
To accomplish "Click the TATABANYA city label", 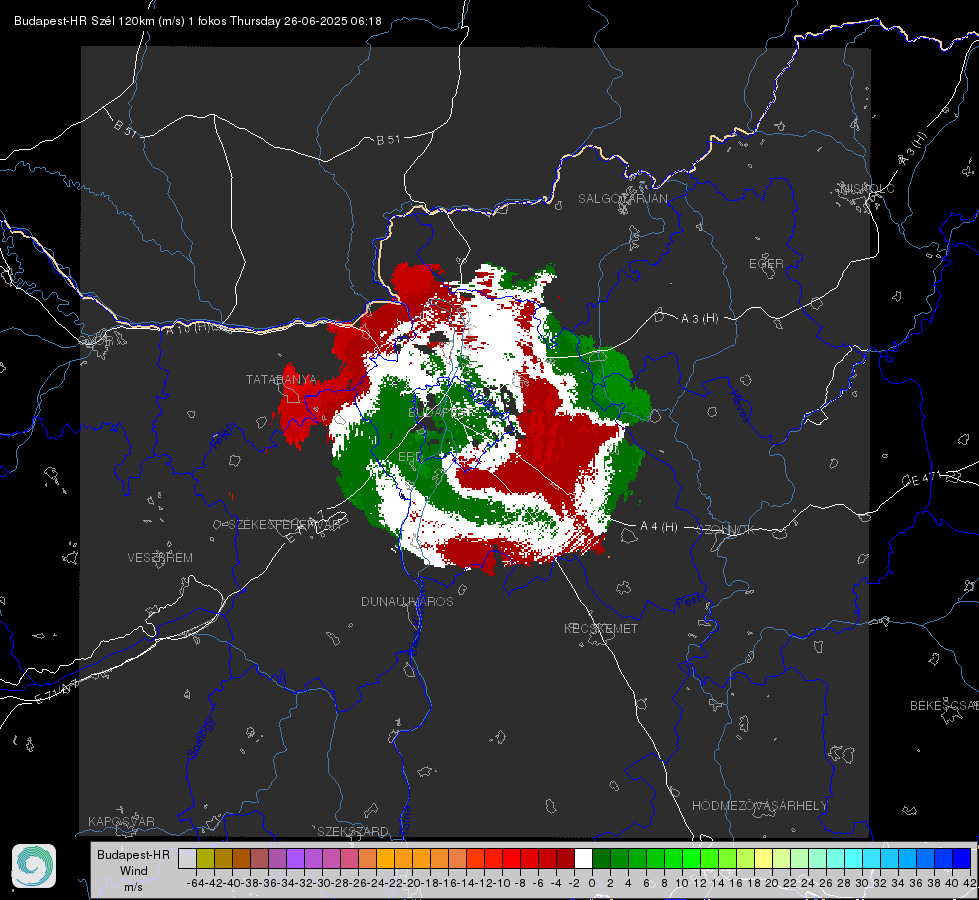I will 281,380.
